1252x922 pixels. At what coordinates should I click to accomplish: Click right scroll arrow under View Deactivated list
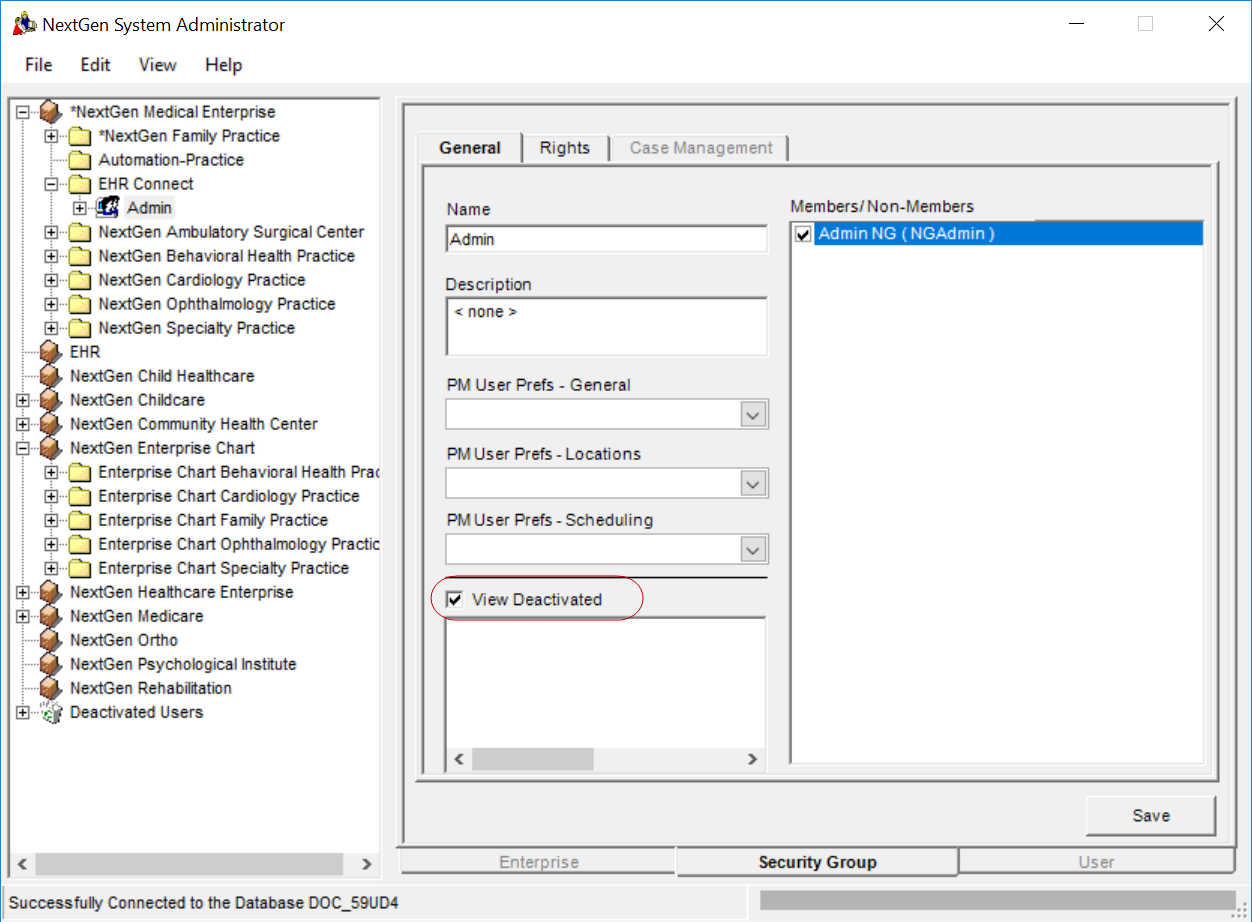tap(753, 760)
